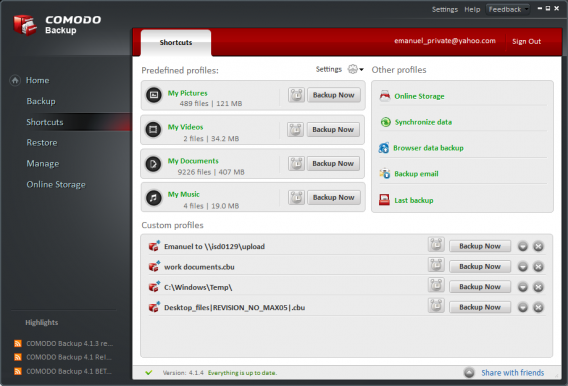The height and width of the screenshot is (386, 568).
Task: Click the My Documents profile name
Action: [x=193, y=161]
